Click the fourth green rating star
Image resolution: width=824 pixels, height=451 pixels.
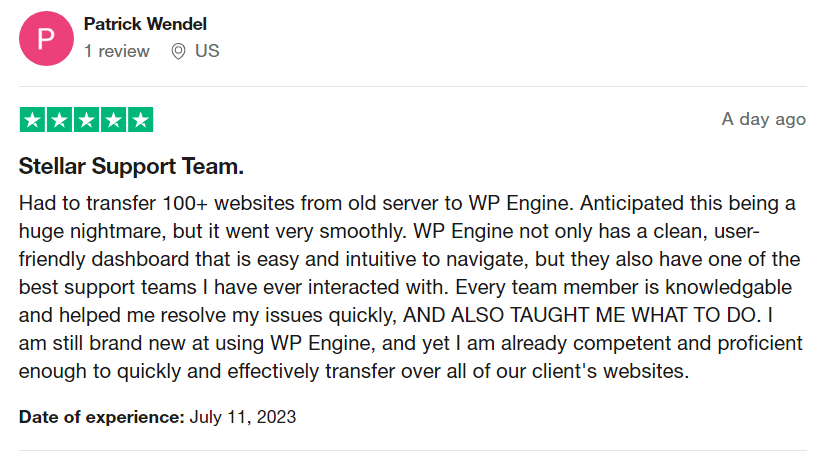(x=113, y=120)
